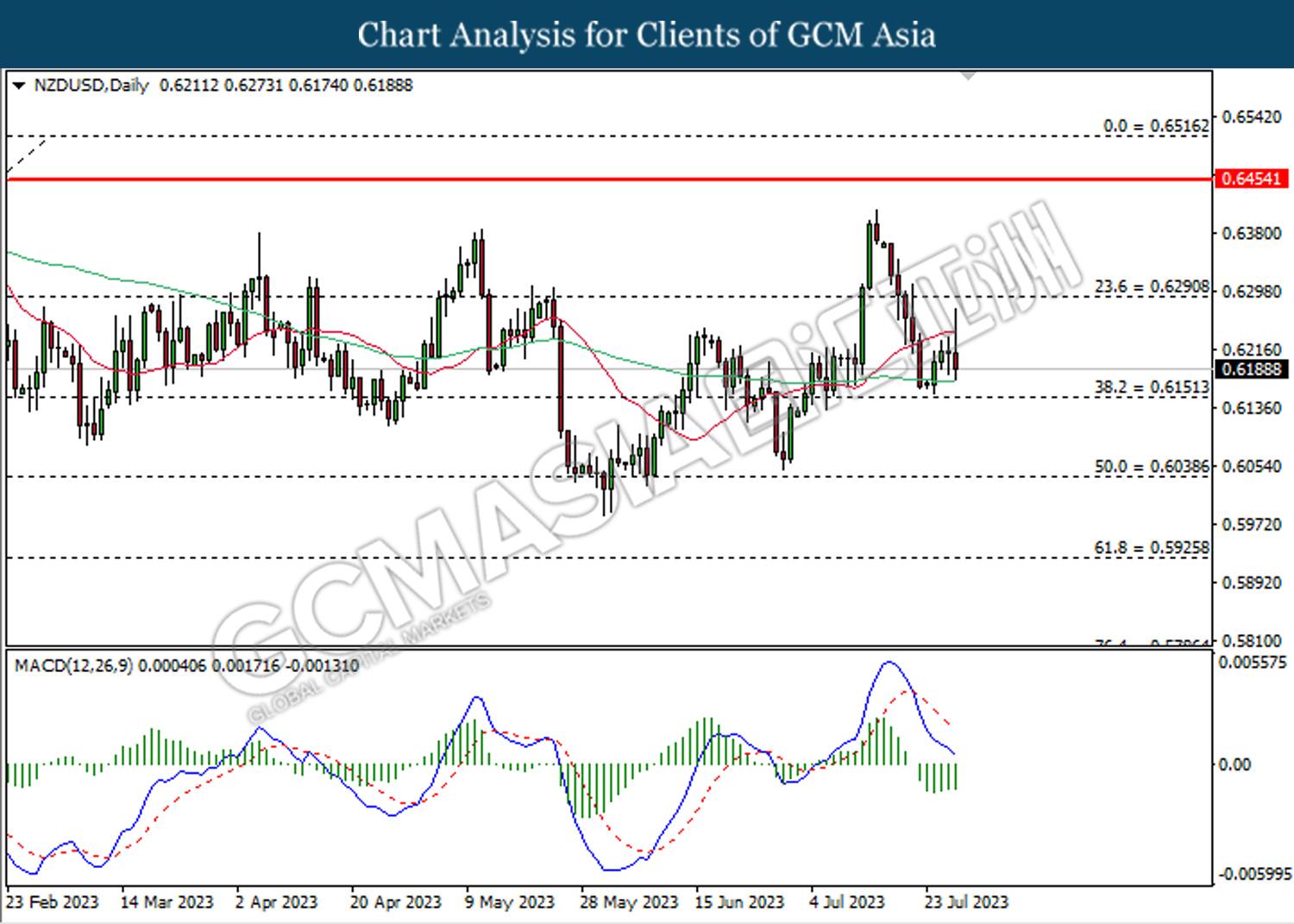Click the 28 May 2023 date label

pos(629,902)
